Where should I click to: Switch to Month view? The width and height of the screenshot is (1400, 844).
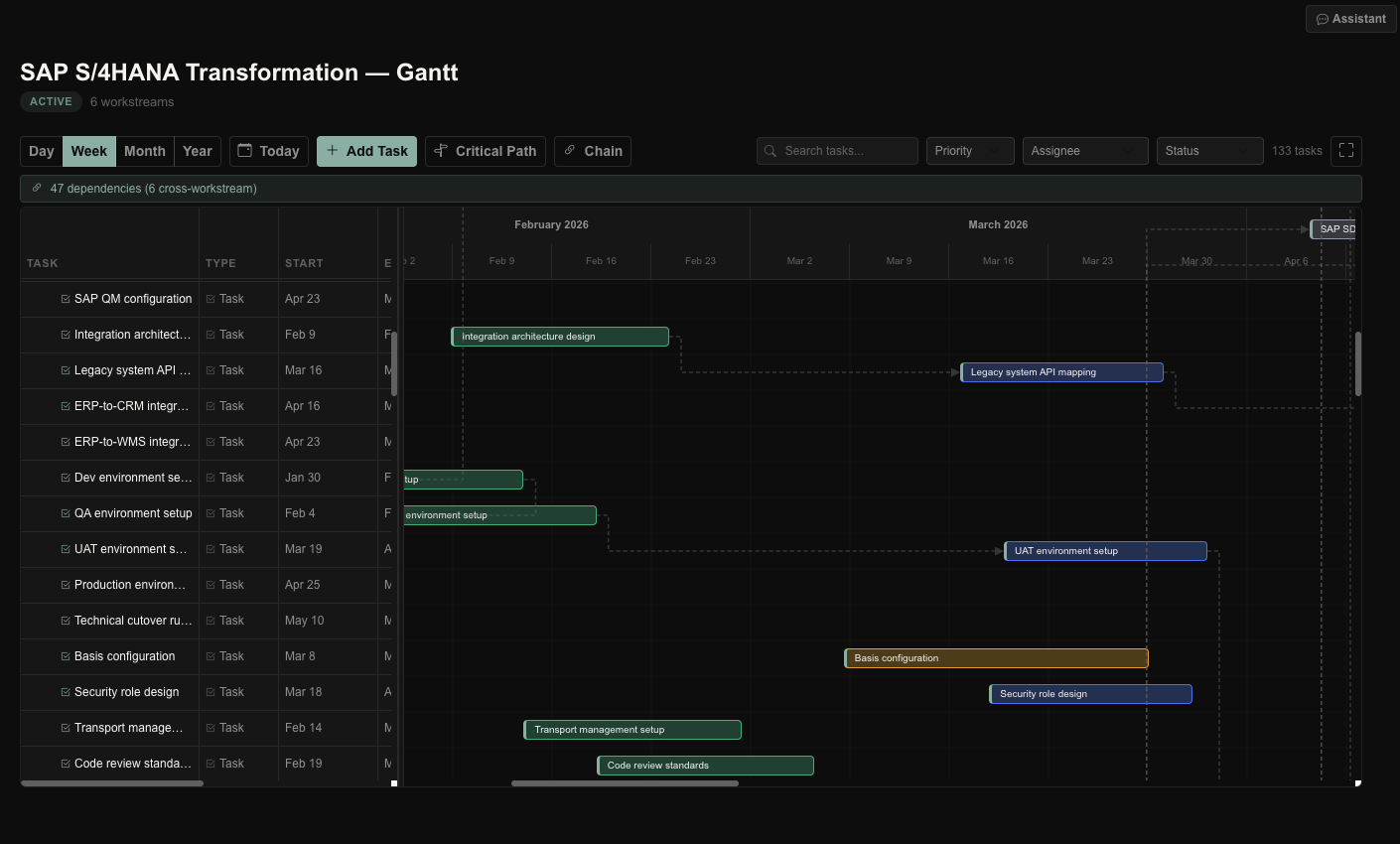[145, 151]
